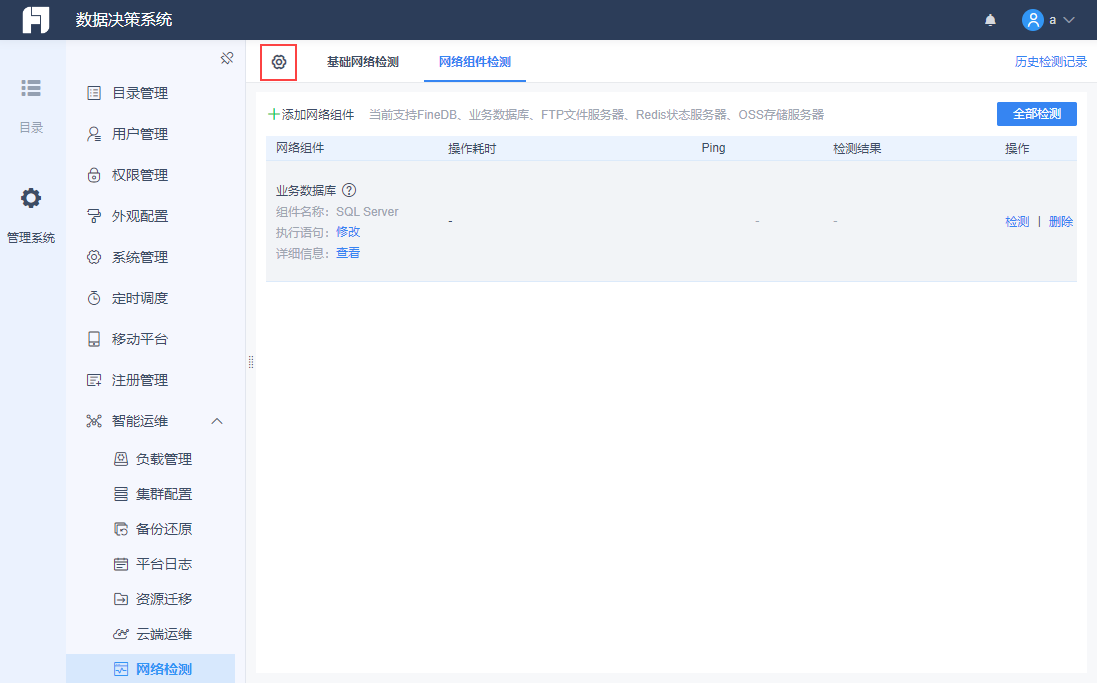Click 删除 for SQL Server row
1097x683 pixels.
pyautogui.click(x=1061, y=222)
